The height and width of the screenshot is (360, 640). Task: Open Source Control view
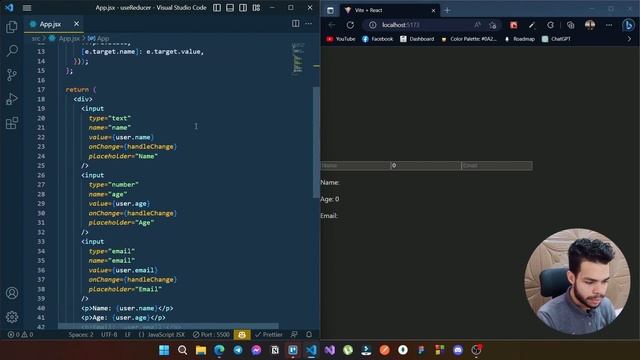[x=12, y=75]
